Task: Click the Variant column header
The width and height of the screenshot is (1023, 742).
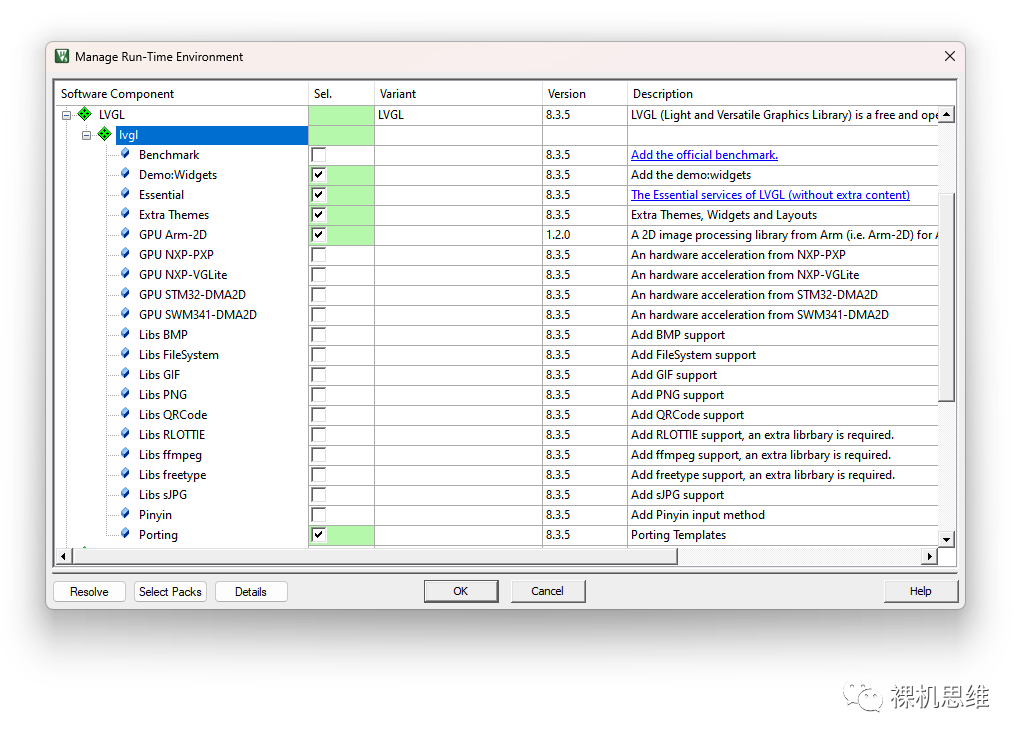Action: click(458, 93)
